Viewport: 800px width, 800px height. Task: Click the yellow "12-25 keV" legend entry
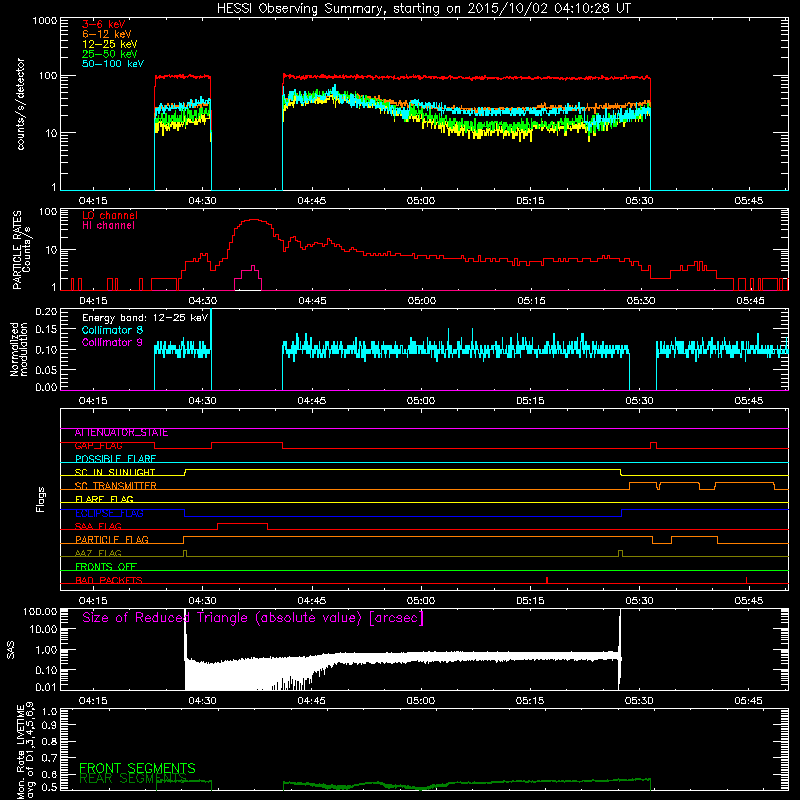110,44
